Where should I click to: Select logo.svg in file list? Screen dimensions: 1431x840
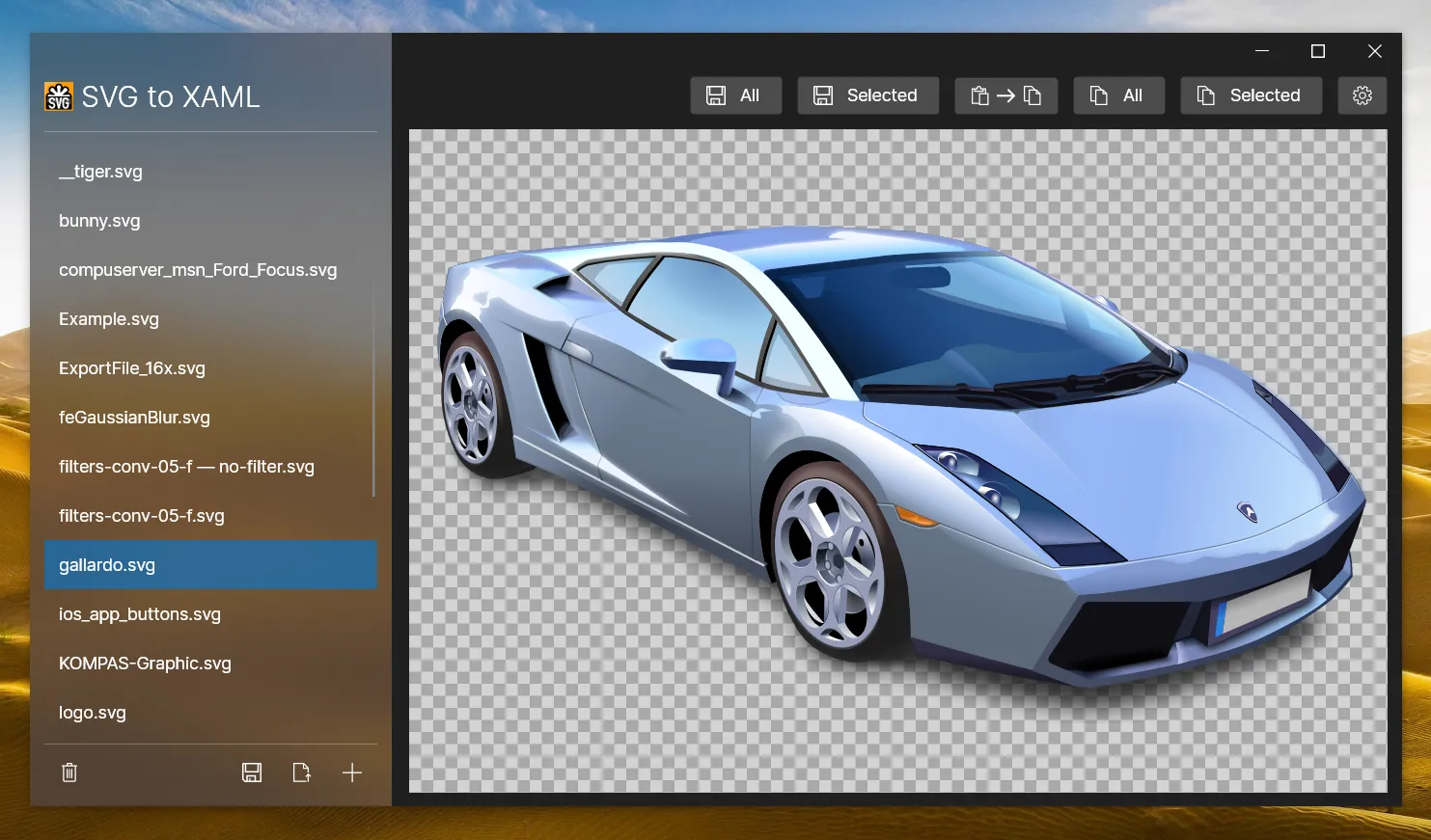click(x=210, y=713)
